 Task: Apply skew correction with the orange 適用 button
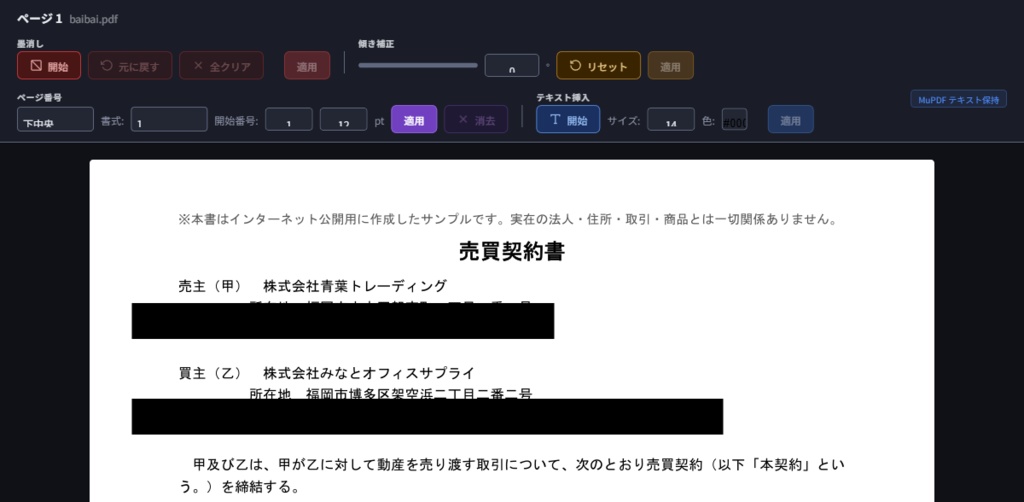click(671, 65)
